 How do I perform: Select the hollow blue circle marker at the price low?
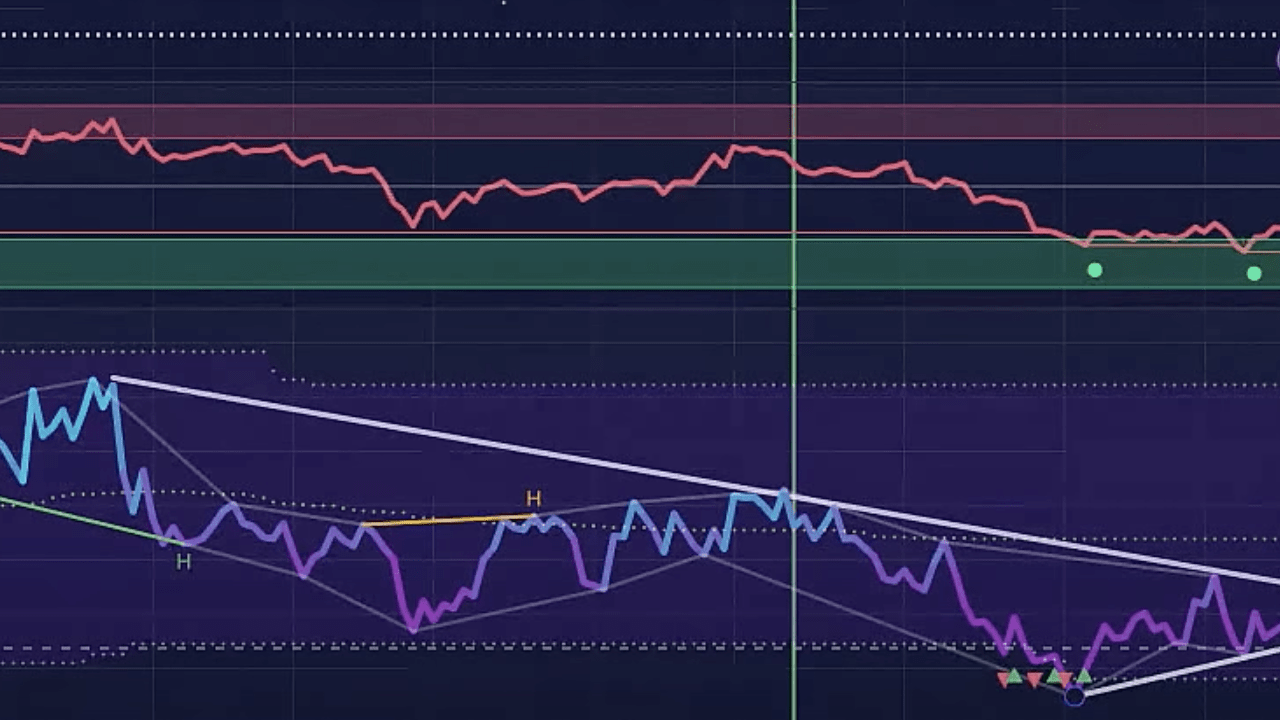[1074, 696]
